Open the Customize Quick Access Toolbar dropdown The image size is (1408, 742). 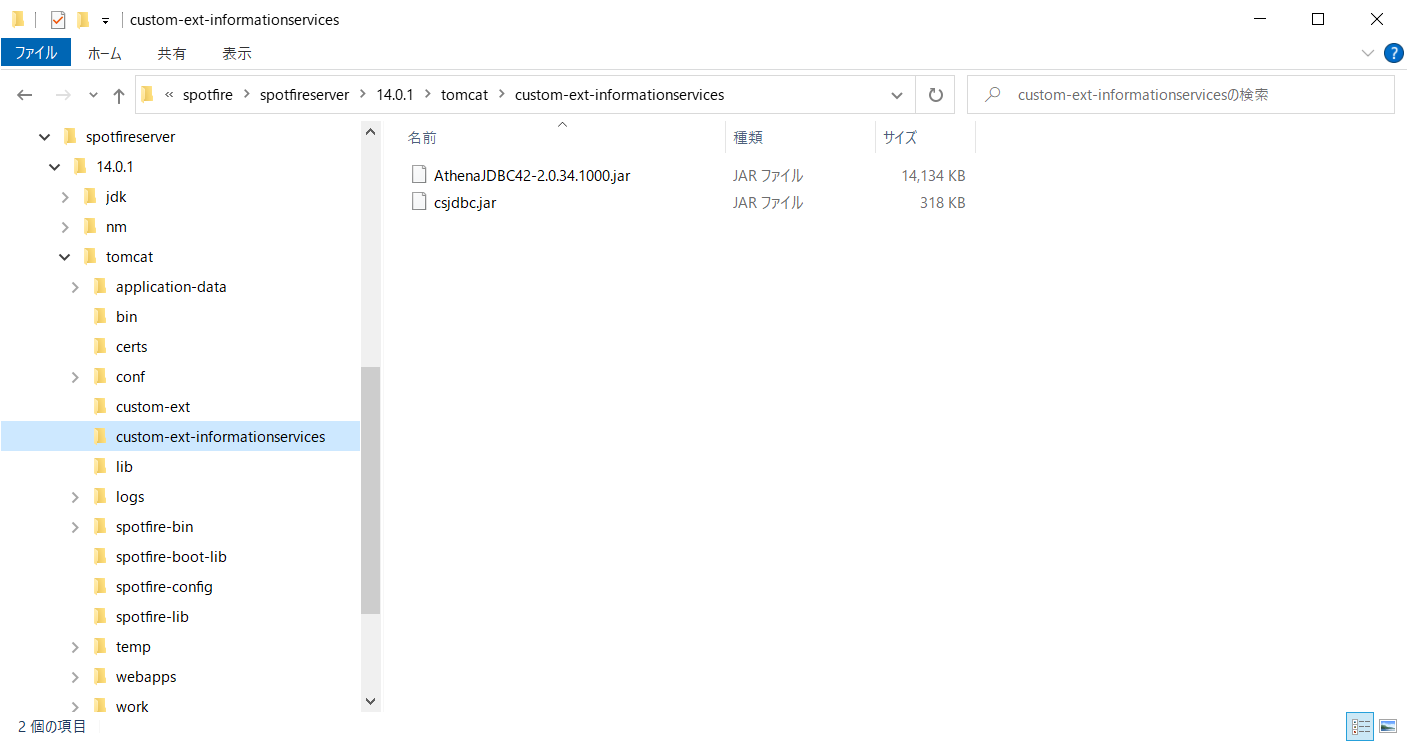point(105,20)
